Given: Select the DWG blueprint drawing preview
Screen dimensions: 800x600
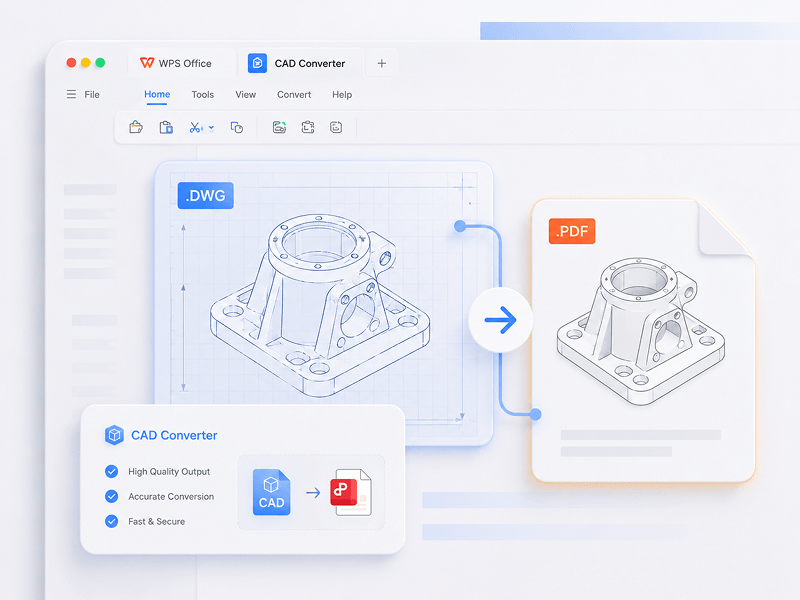Looking at the screenshot, I should [x=320, y=306].
